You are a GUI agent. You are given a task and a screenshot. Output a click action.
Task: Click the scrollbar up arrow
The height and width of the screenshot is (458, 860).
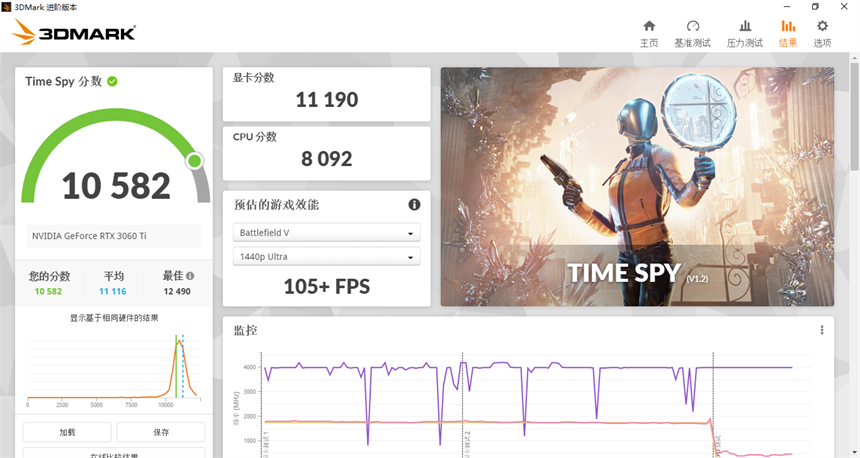pos(855,57)
